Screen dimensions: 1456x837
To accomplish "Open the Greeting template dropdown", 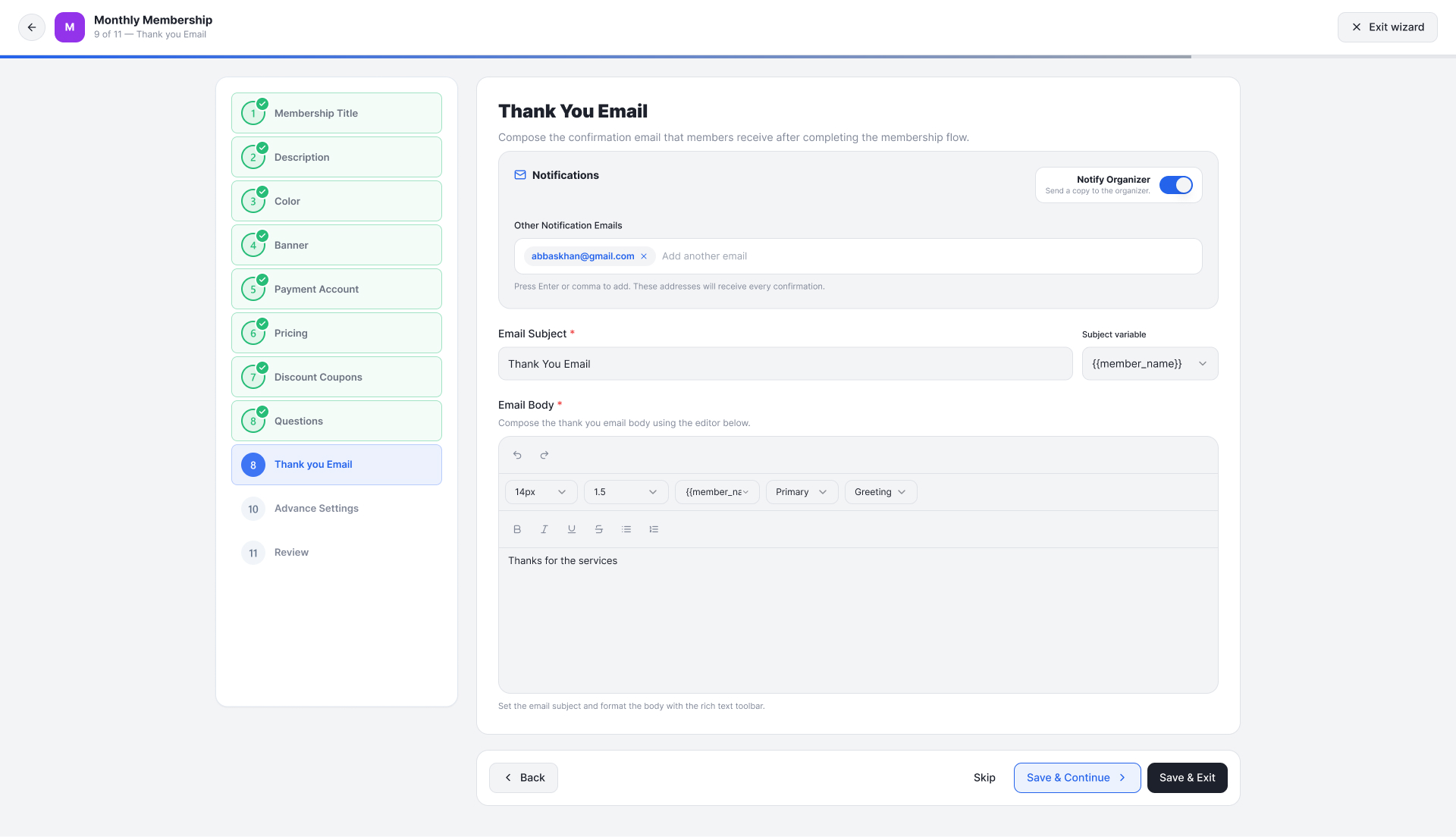I will click(x=880, y=492).
